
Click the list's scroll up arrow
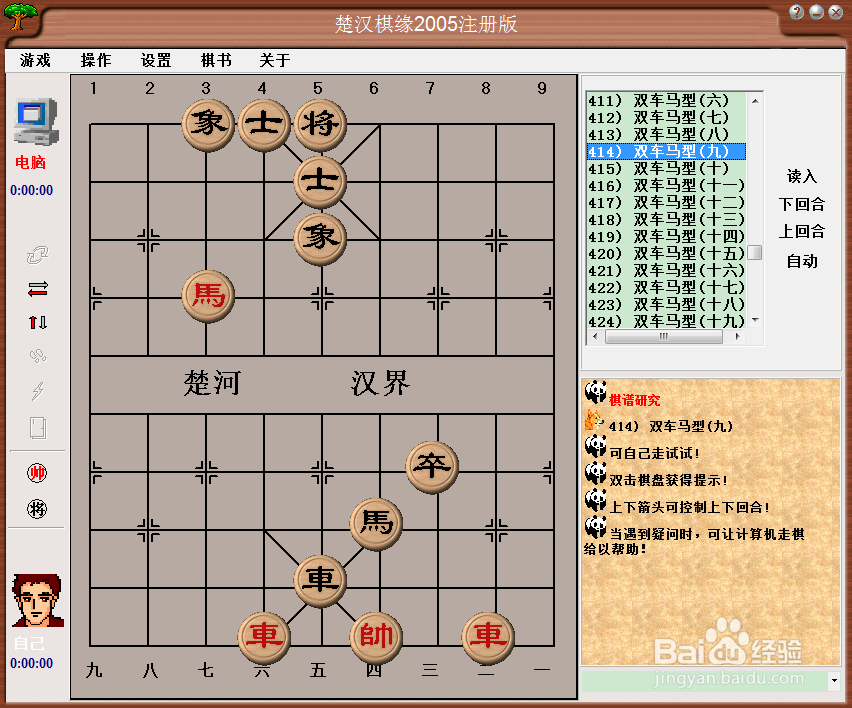755,101
